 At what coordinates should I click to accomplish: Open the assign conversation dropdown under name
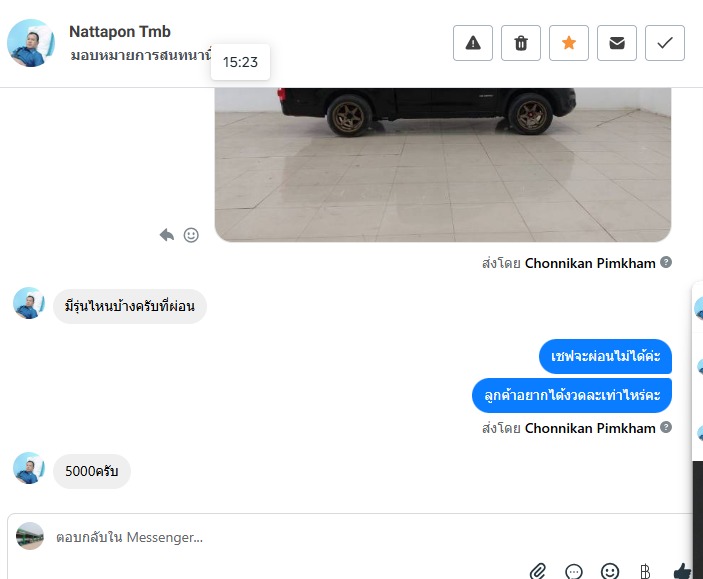point(140,56)
